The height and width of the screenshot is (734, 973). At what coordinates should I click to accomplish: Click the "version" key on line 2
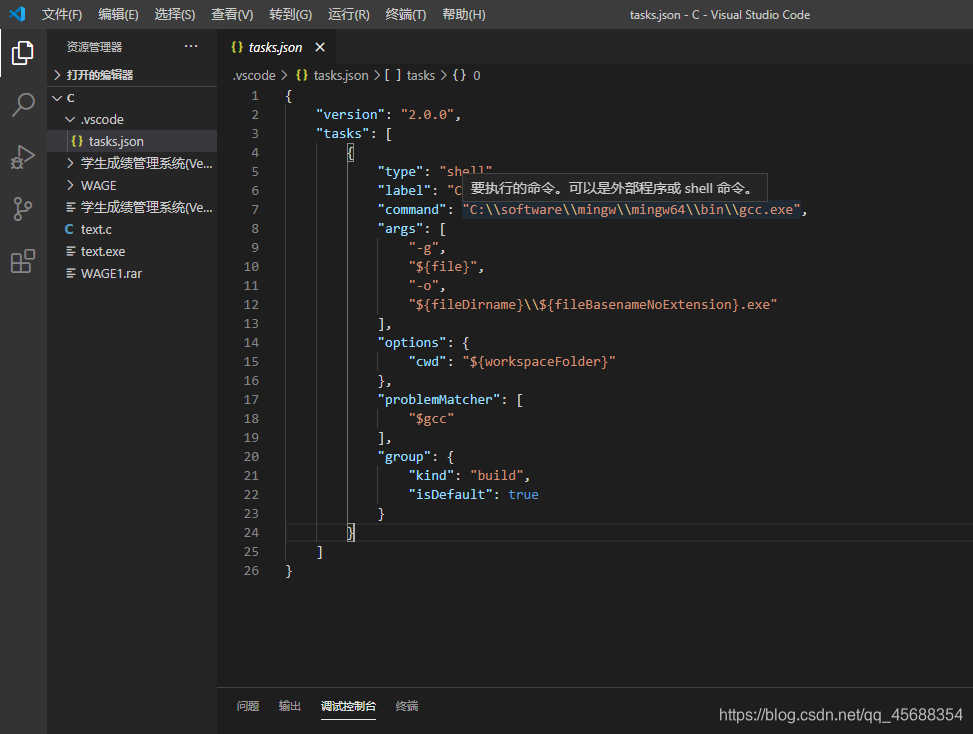pos(350,115)
